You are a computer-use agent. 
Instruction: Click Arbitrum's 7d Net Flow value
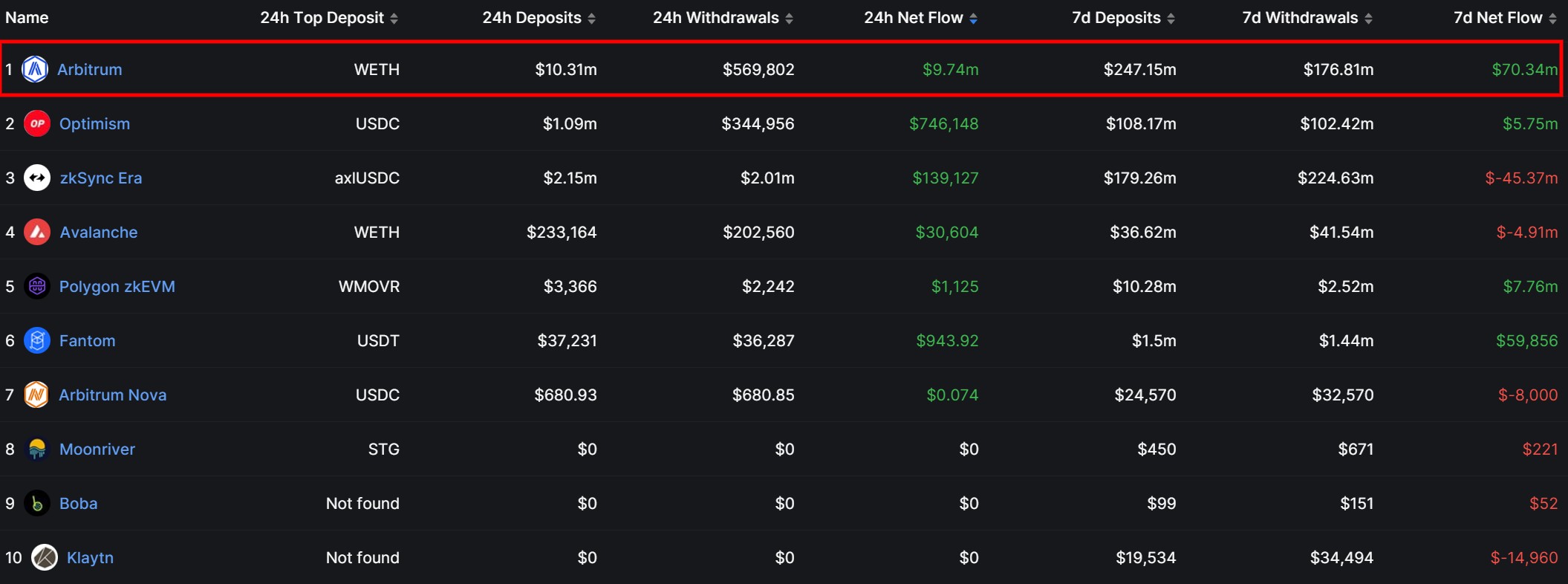(x=1524, y=69)
